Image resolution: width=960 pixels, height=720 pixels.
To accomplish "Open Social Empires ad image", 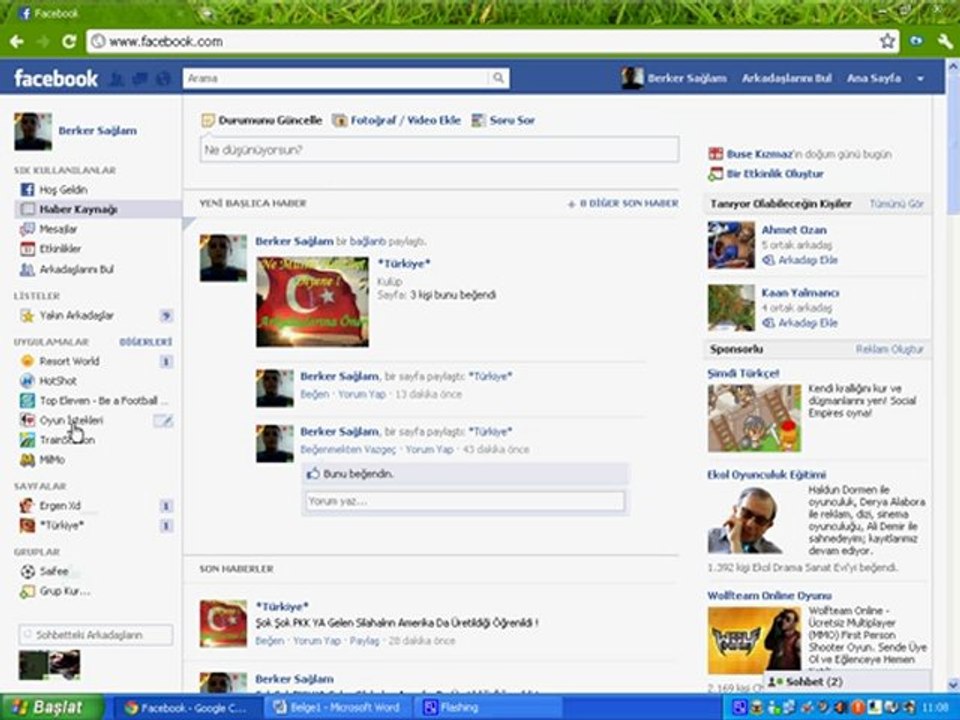I will [754, 418].
